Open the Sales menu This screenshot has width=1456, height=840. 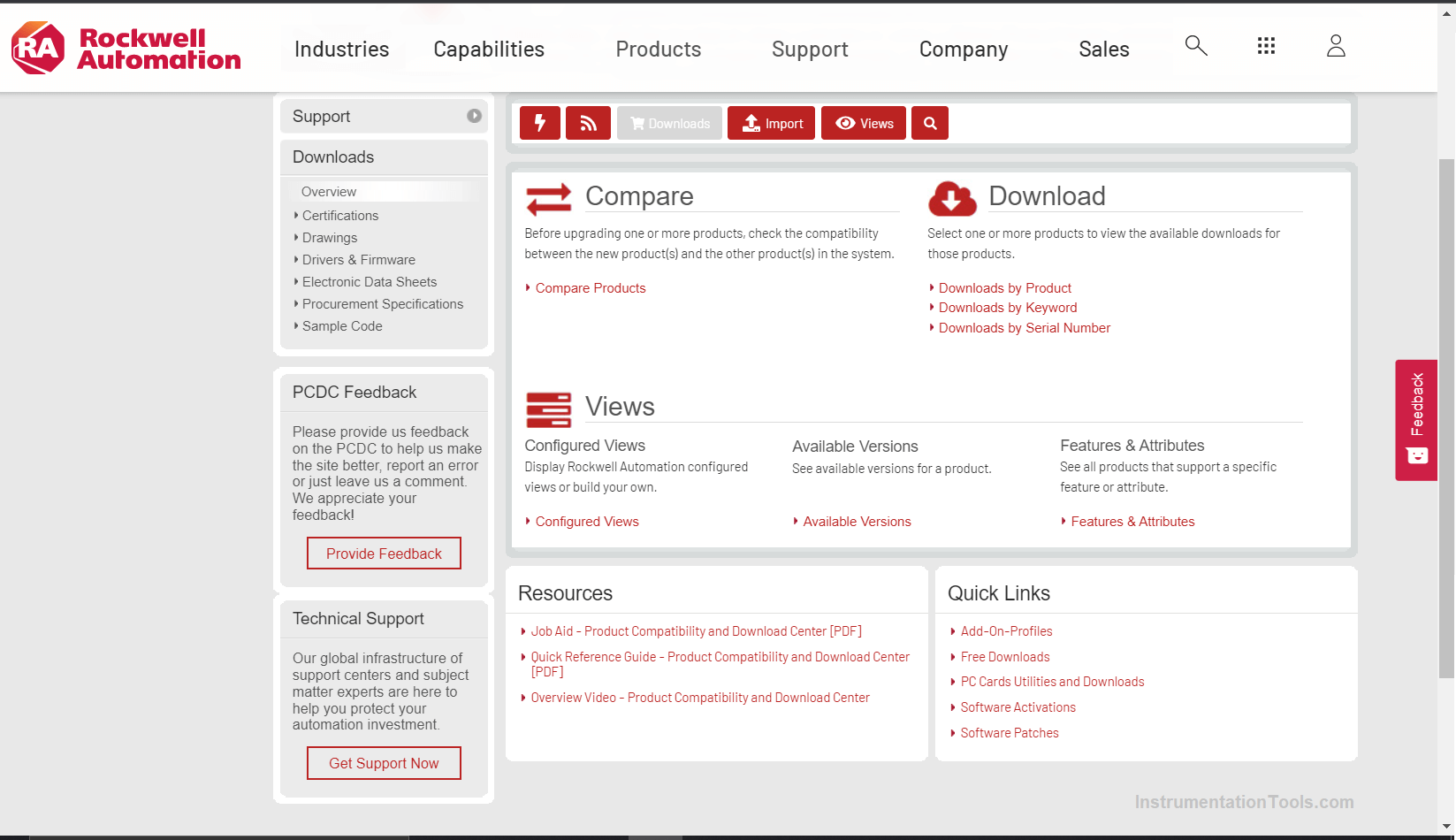(x=1104, y=50)
